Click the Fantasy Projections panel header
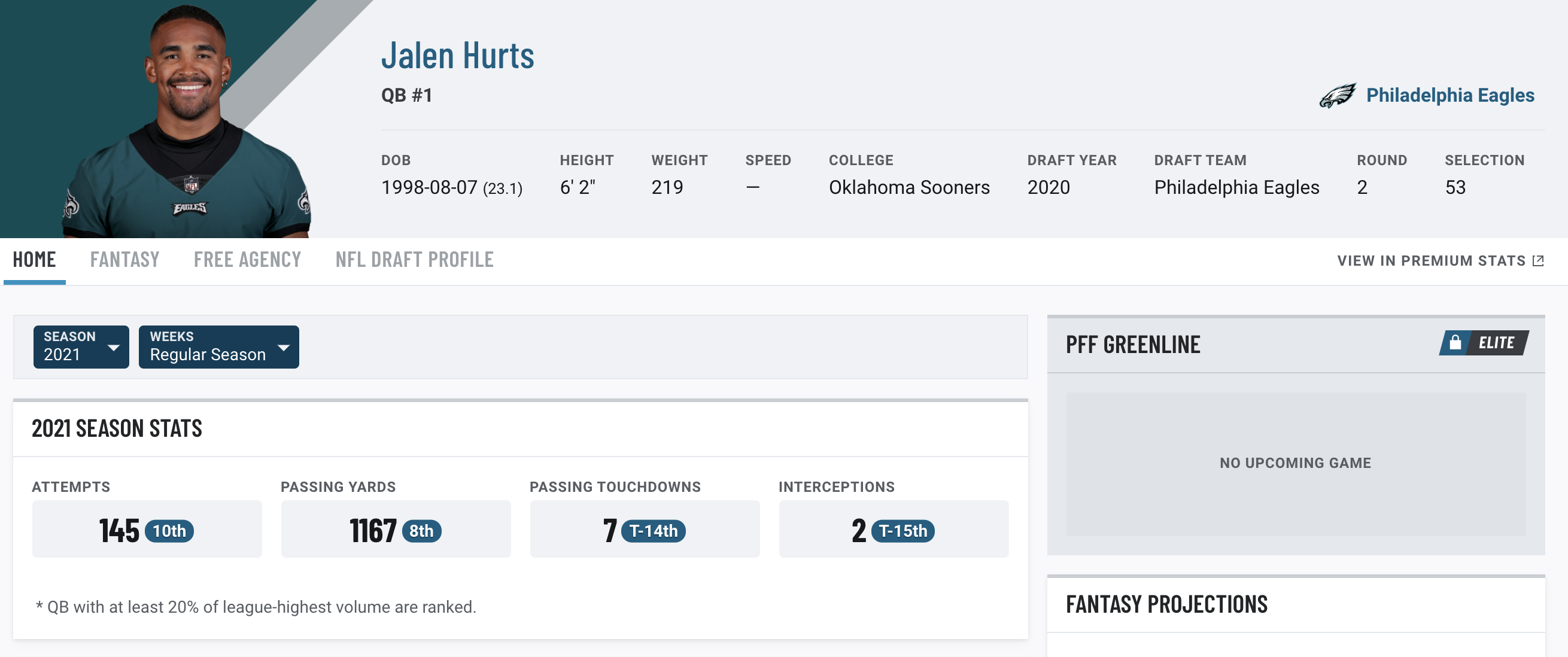1568x657 pixels. click(x=1296, y=605)
